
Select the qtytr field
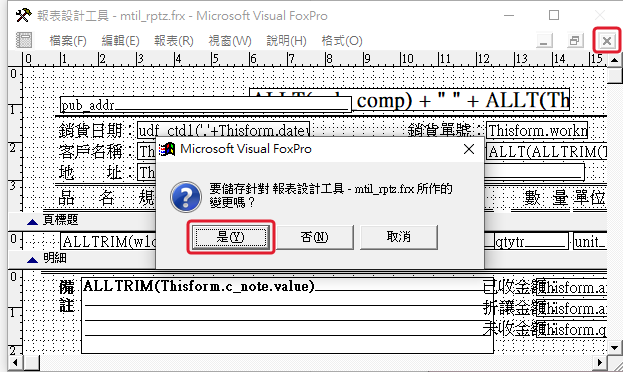tap(532, 241)
